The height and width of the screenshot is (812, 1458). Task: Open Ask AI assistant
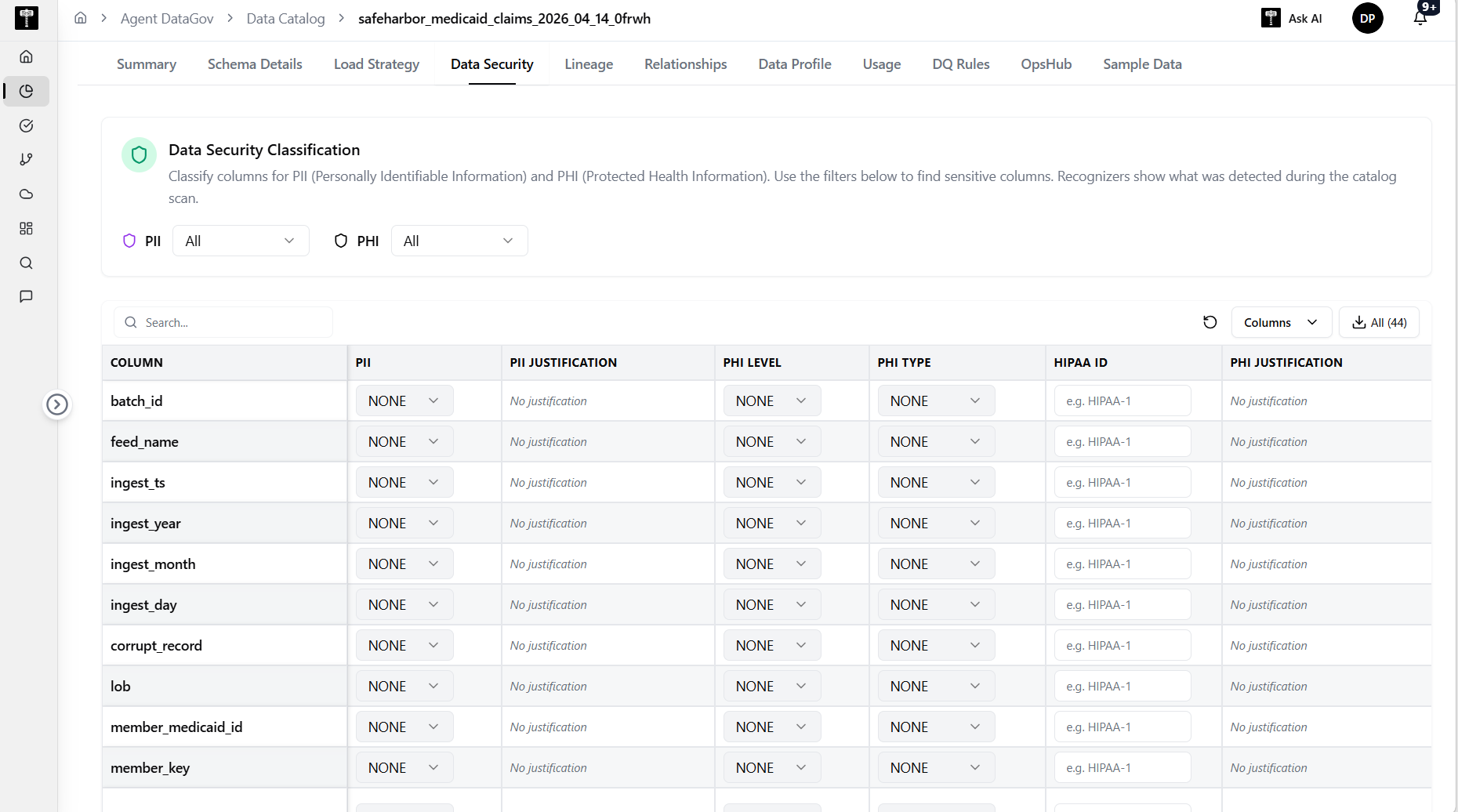(1291, 18)
